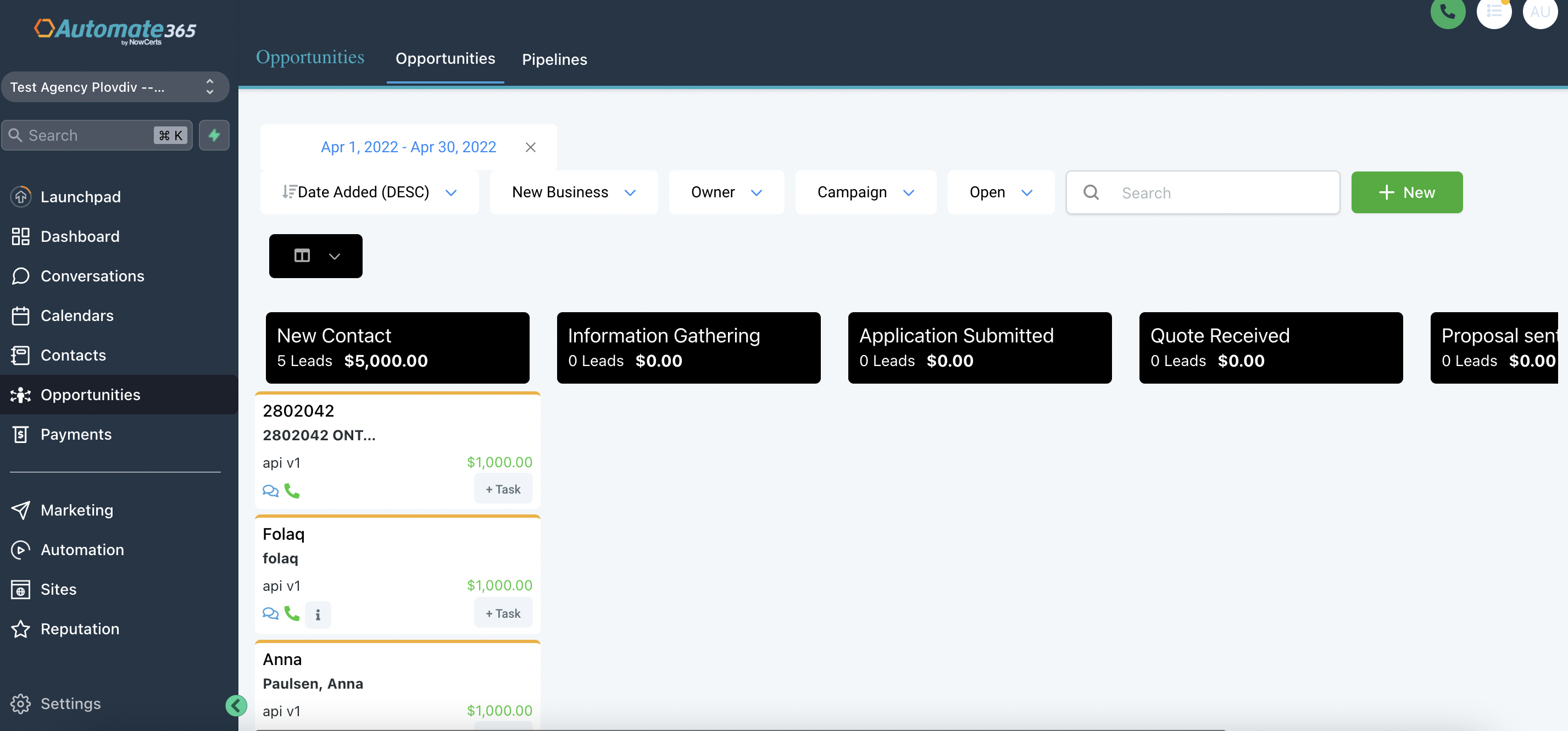Open Payments from the sidebar icon

click(x=21, y=434)
